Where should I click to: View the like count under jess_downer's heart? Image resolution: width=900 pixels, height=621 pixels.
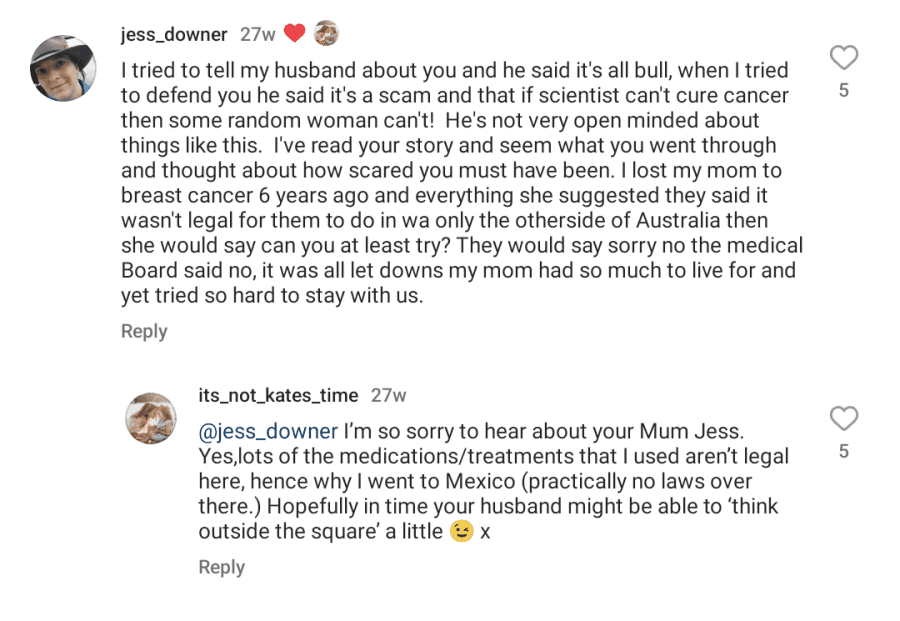844,90
